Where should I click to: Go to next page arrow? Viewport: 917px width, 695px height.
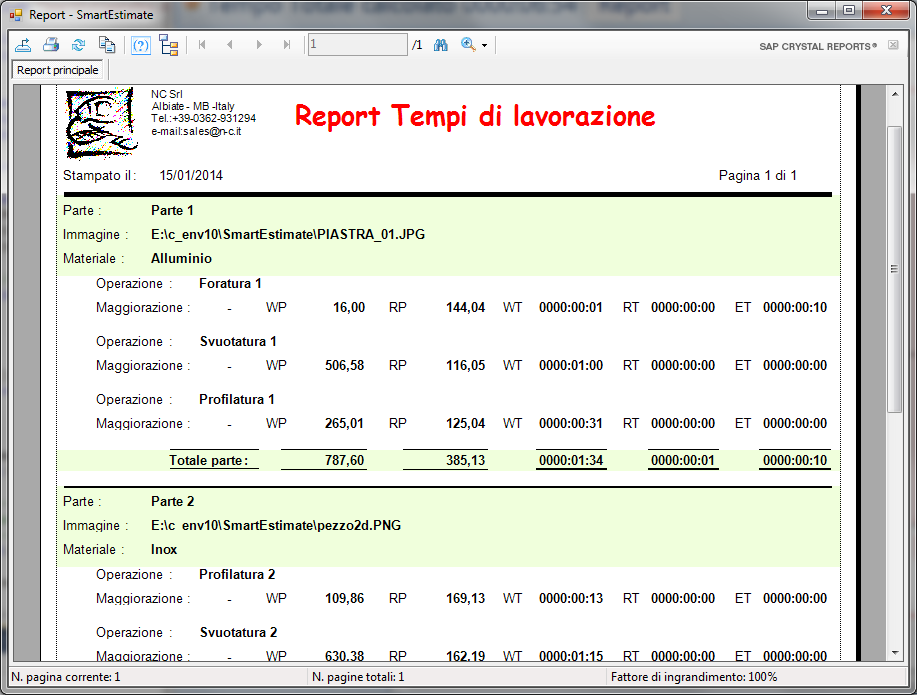(259, 44)
